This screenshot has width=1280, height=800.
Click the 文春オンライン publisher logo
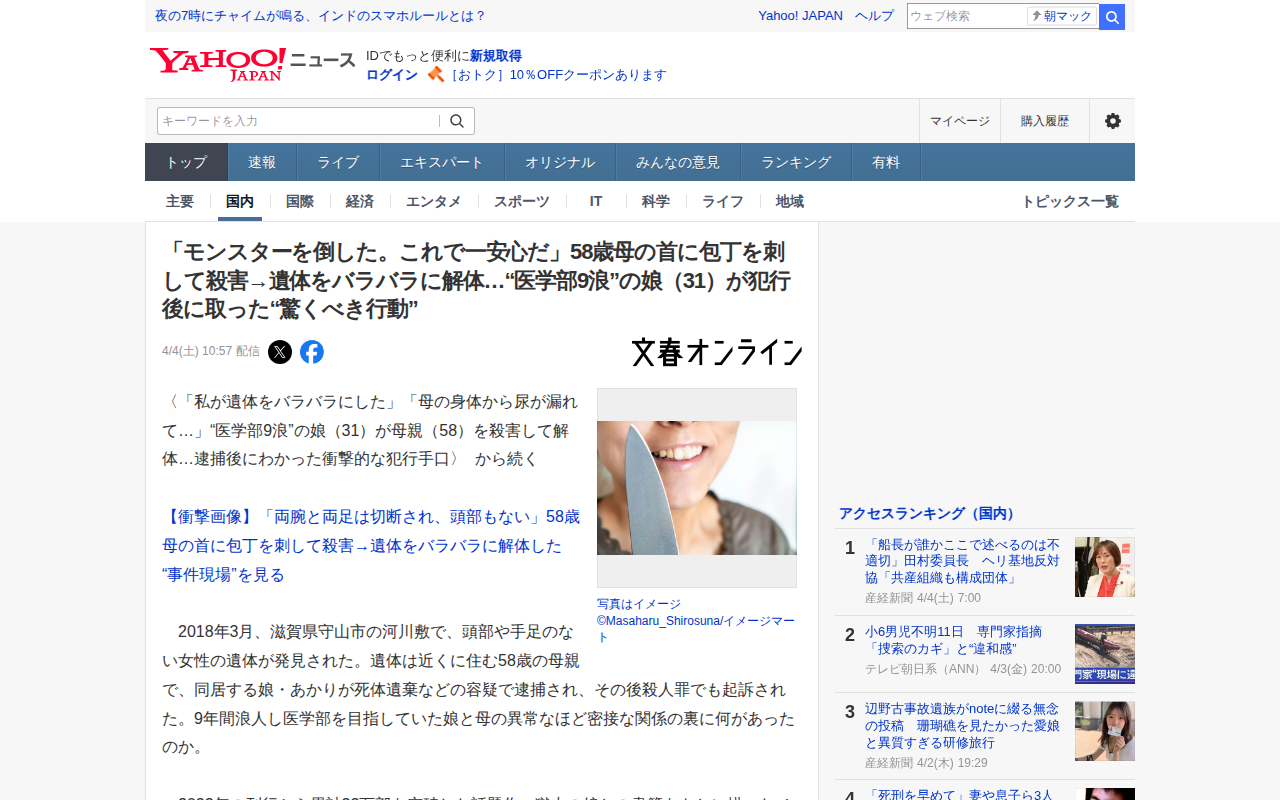(x=717, y=352)
